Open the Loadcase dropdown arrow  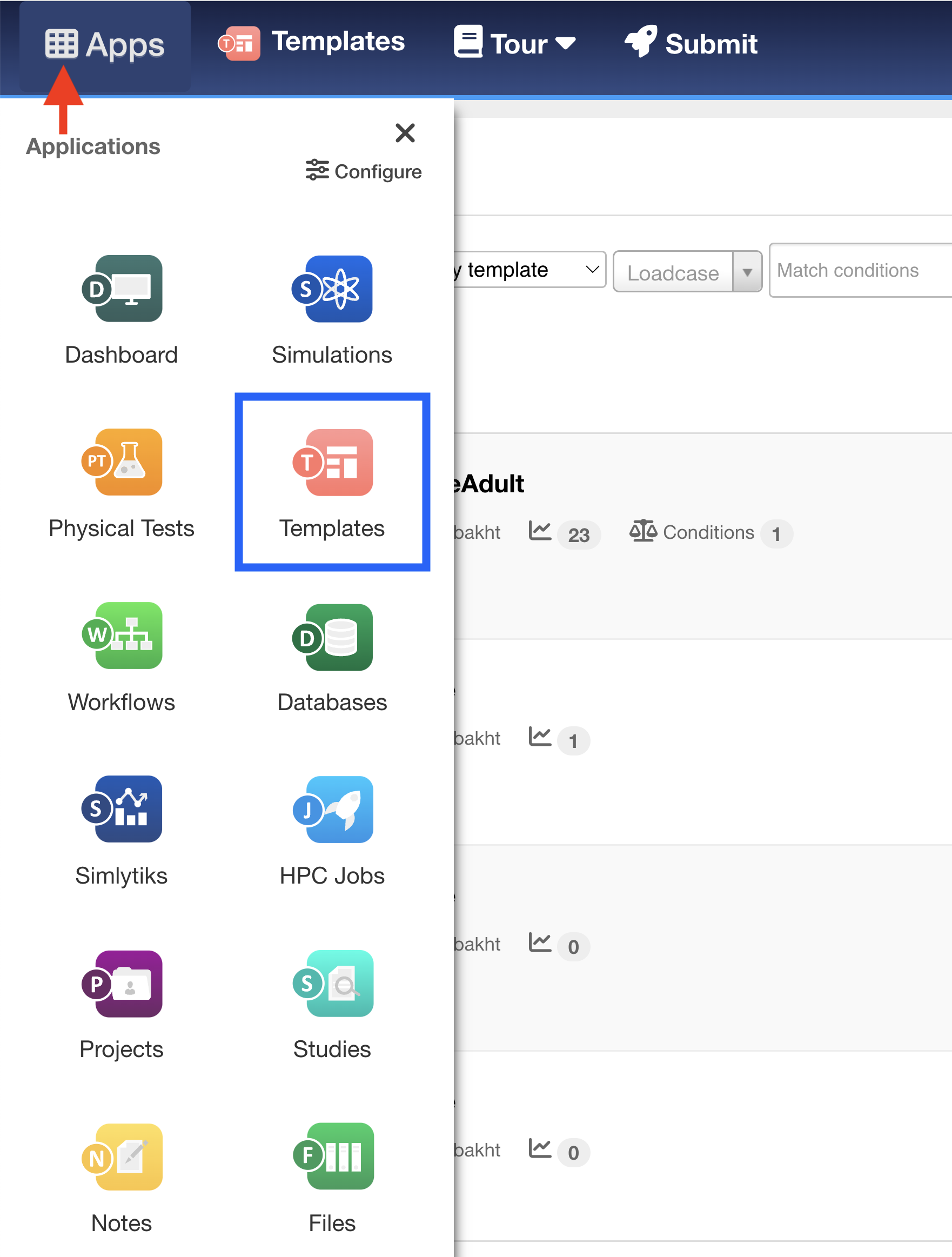[x=747, y=272]
